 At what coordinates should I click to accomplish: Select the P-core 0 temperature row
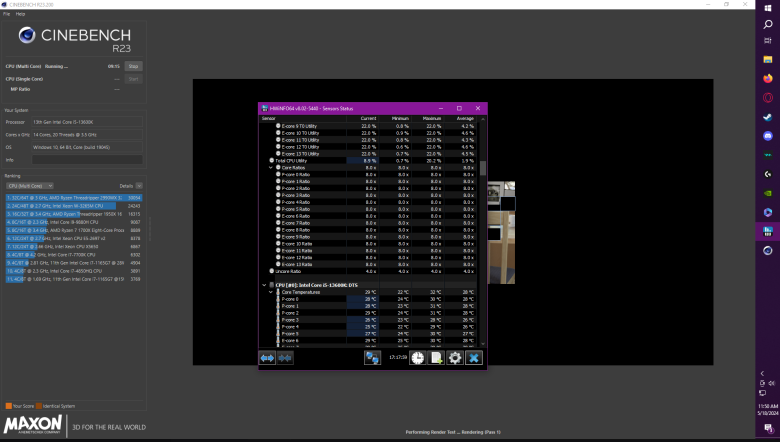pos(368,299)
